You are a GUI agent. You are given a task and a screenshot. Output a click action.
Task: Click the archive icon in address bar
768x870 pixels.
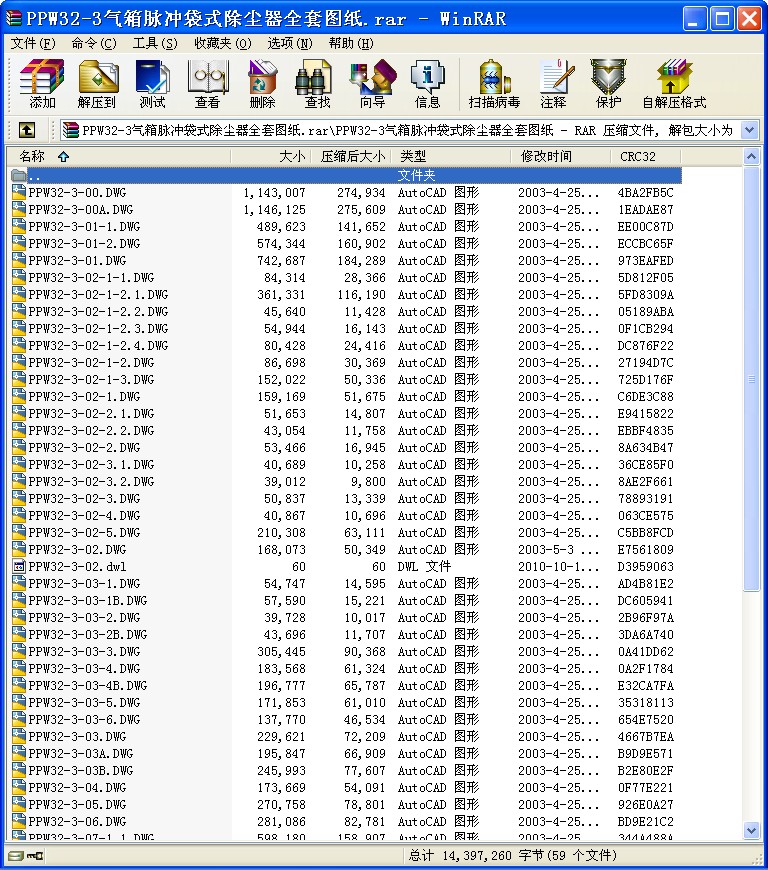[x=70, y=130]
